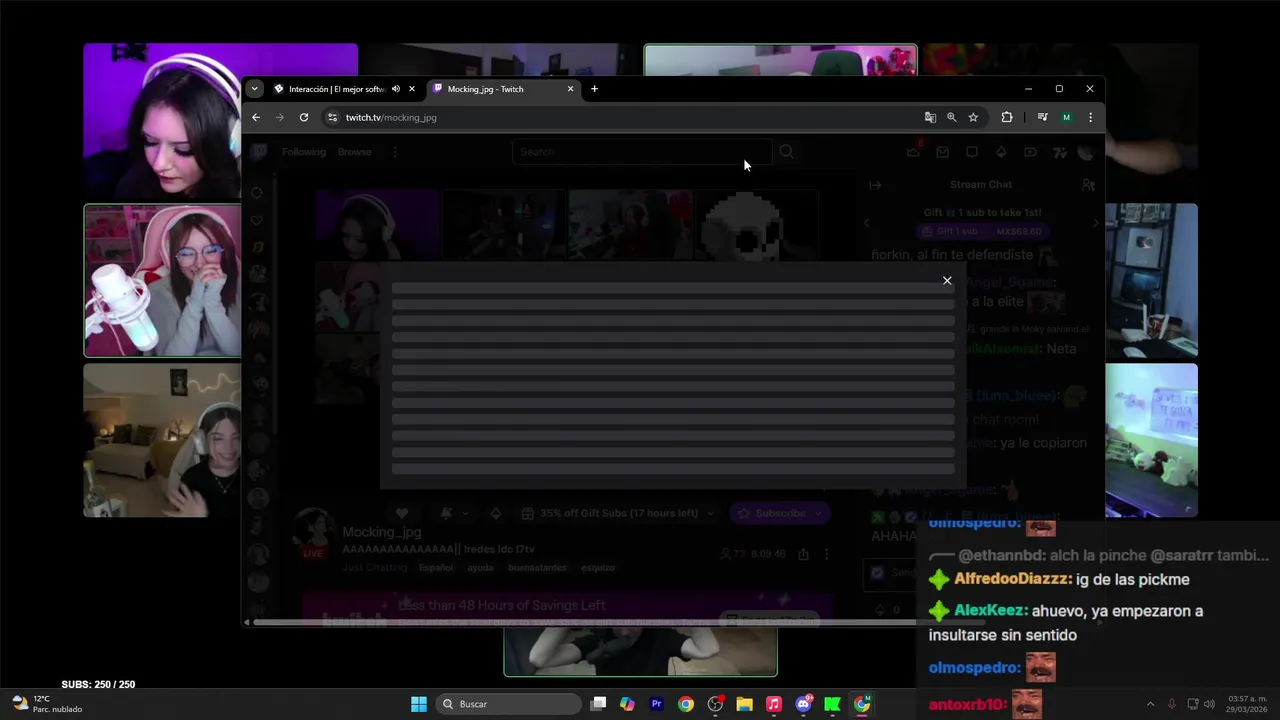1280x720 pixels.
Task: Open Twitch notifications inbox icon
Action: click(x=942, y=152)
